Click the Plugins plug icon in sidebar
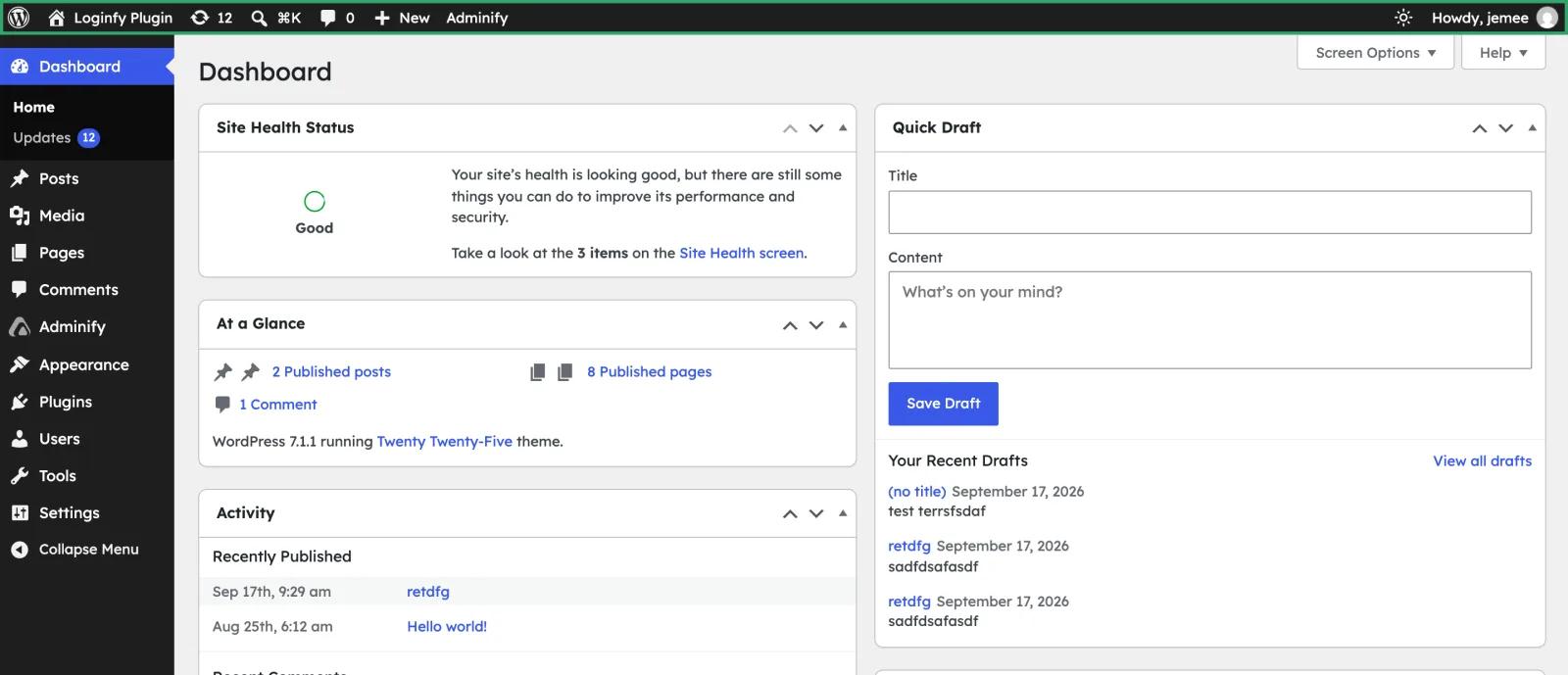1568x675 pixels. (x=20, y=402)
